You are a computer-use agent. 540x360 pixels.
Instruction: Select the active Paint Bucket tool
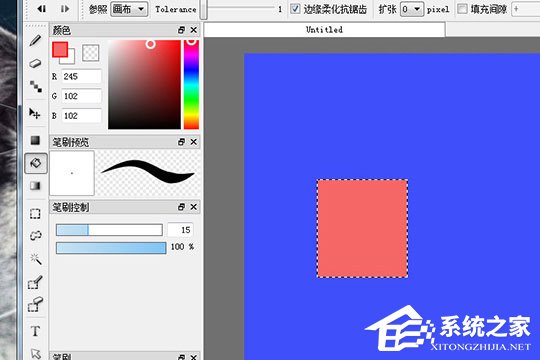pos(36,163)
